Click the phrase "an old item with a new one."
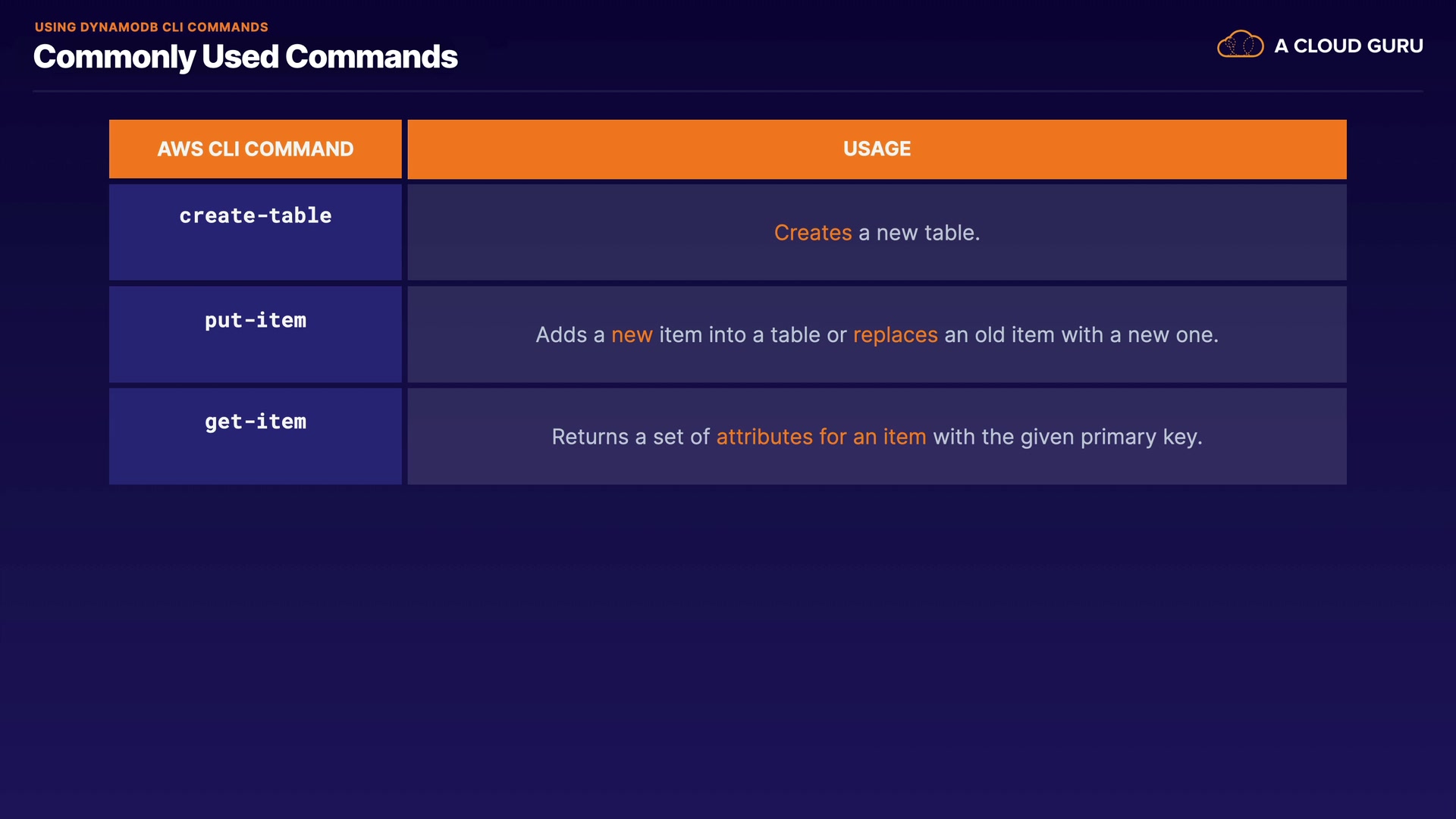Image resolution: width=1456 pixels, height=819 pixels. [1081, 335]
